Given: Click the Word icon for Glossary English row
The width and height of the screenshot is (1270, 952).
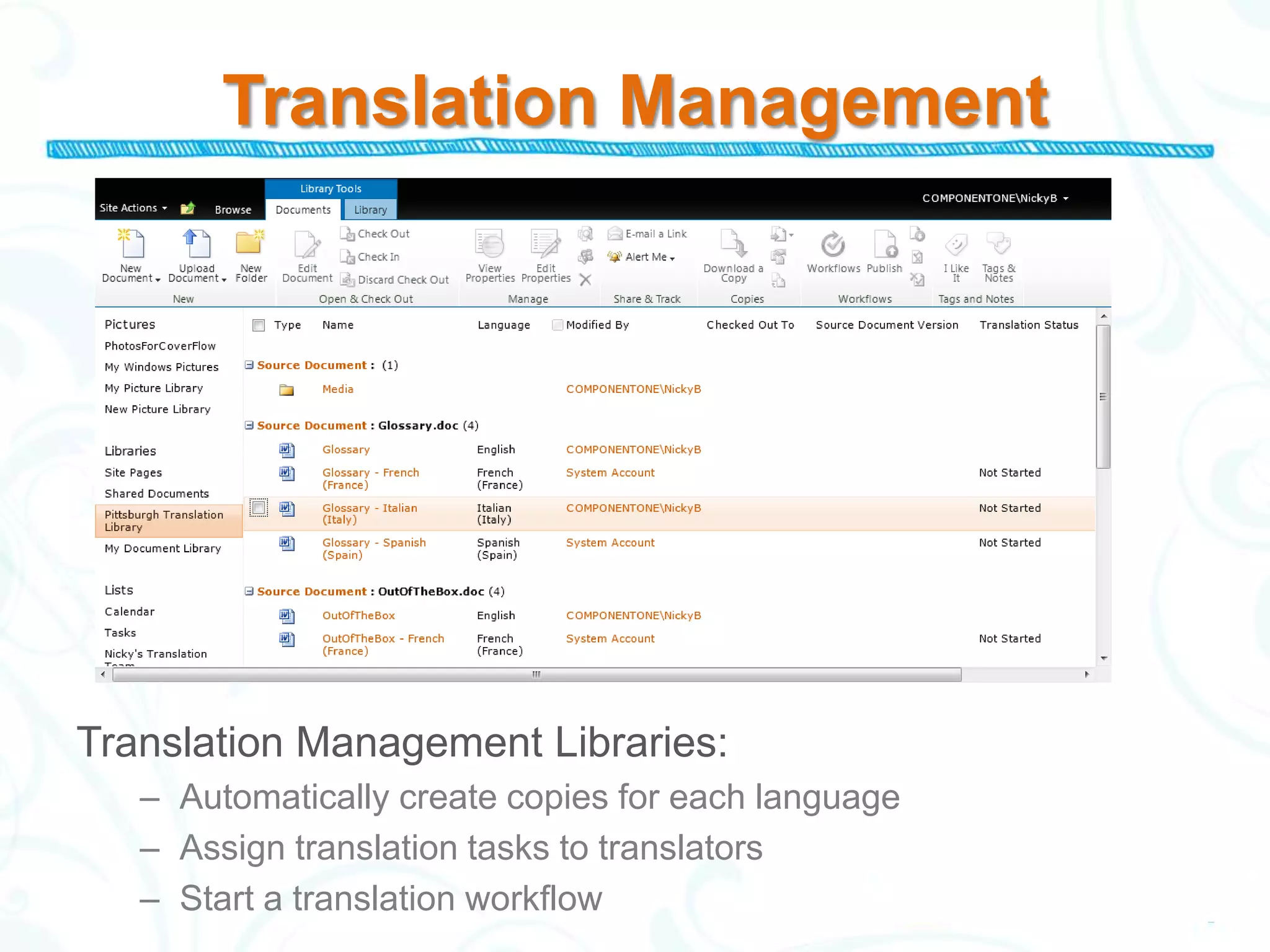Looking at the screenshot, I should click(x=286, y=450).
